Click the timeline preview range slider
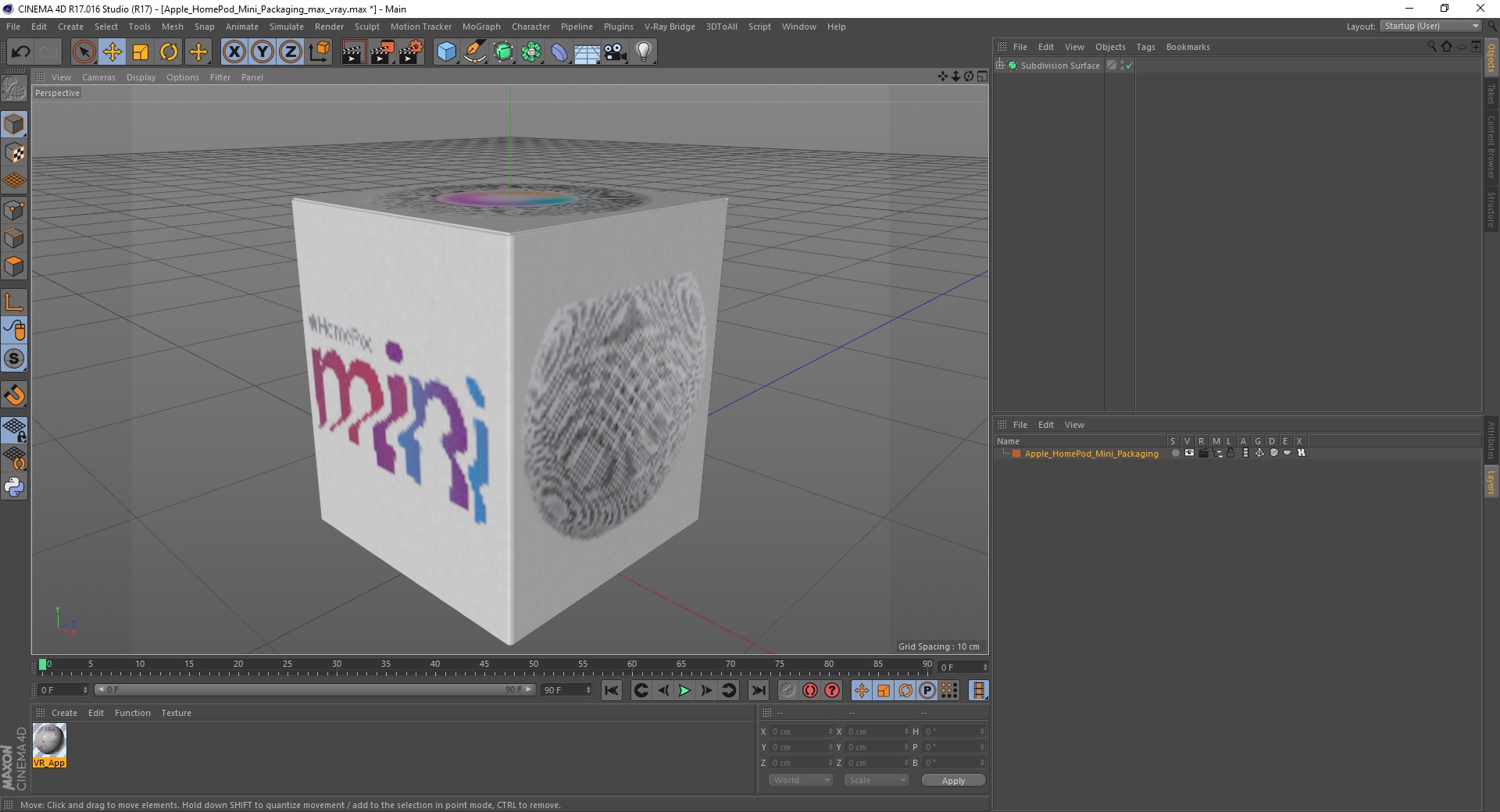Screen dimensions: 1500x812 (314, 689)
